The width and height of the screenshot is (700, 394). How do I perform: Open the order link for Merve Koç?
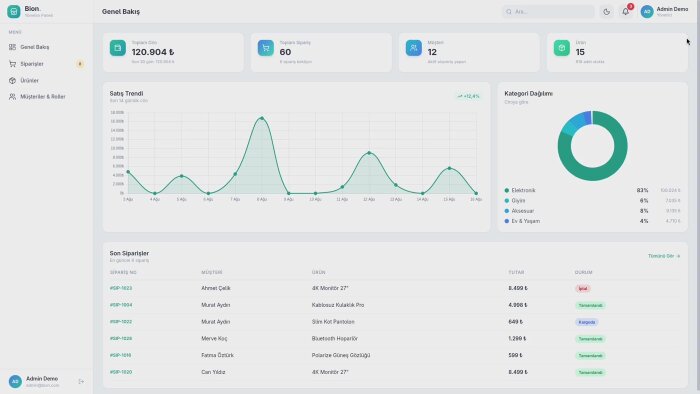[x=121, y=339]
